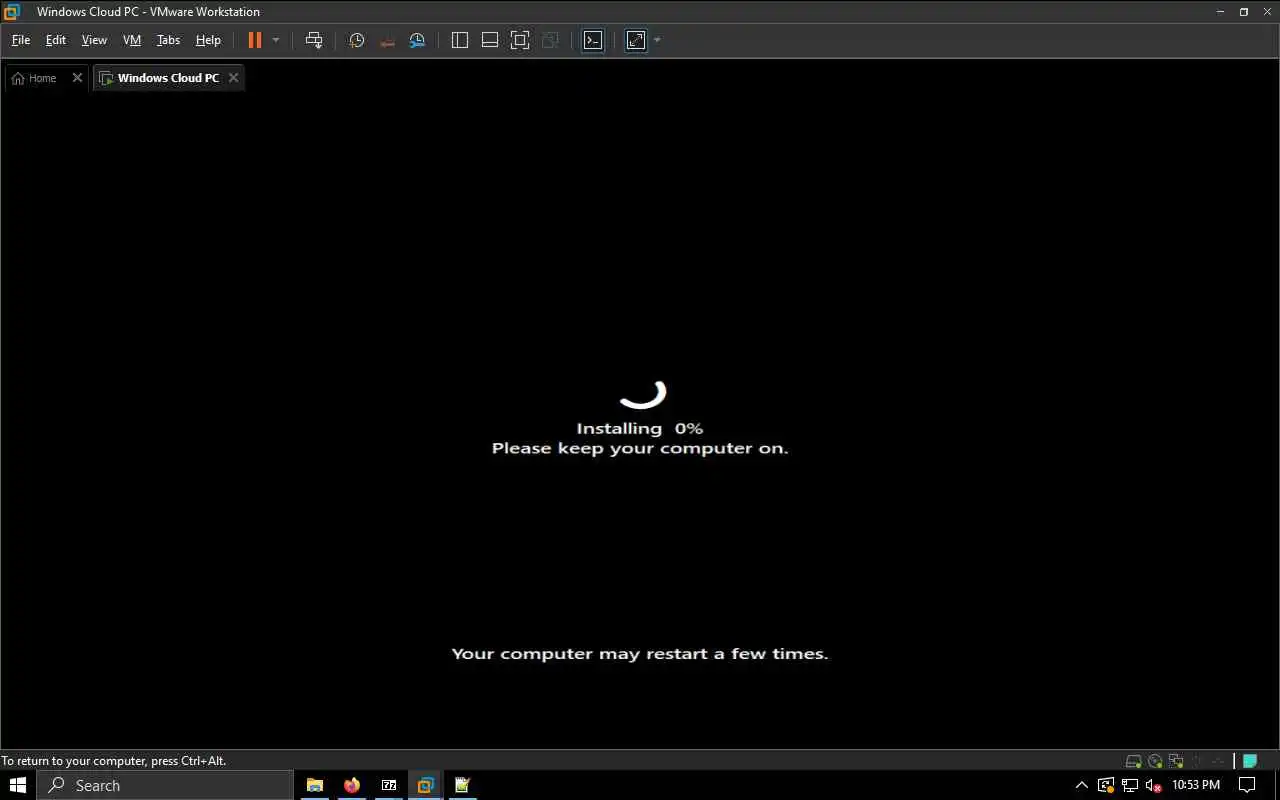Open the Tabs menu
Image resolution: width=1280 pixels, height=800 pixels.
[x=168, y=40]
